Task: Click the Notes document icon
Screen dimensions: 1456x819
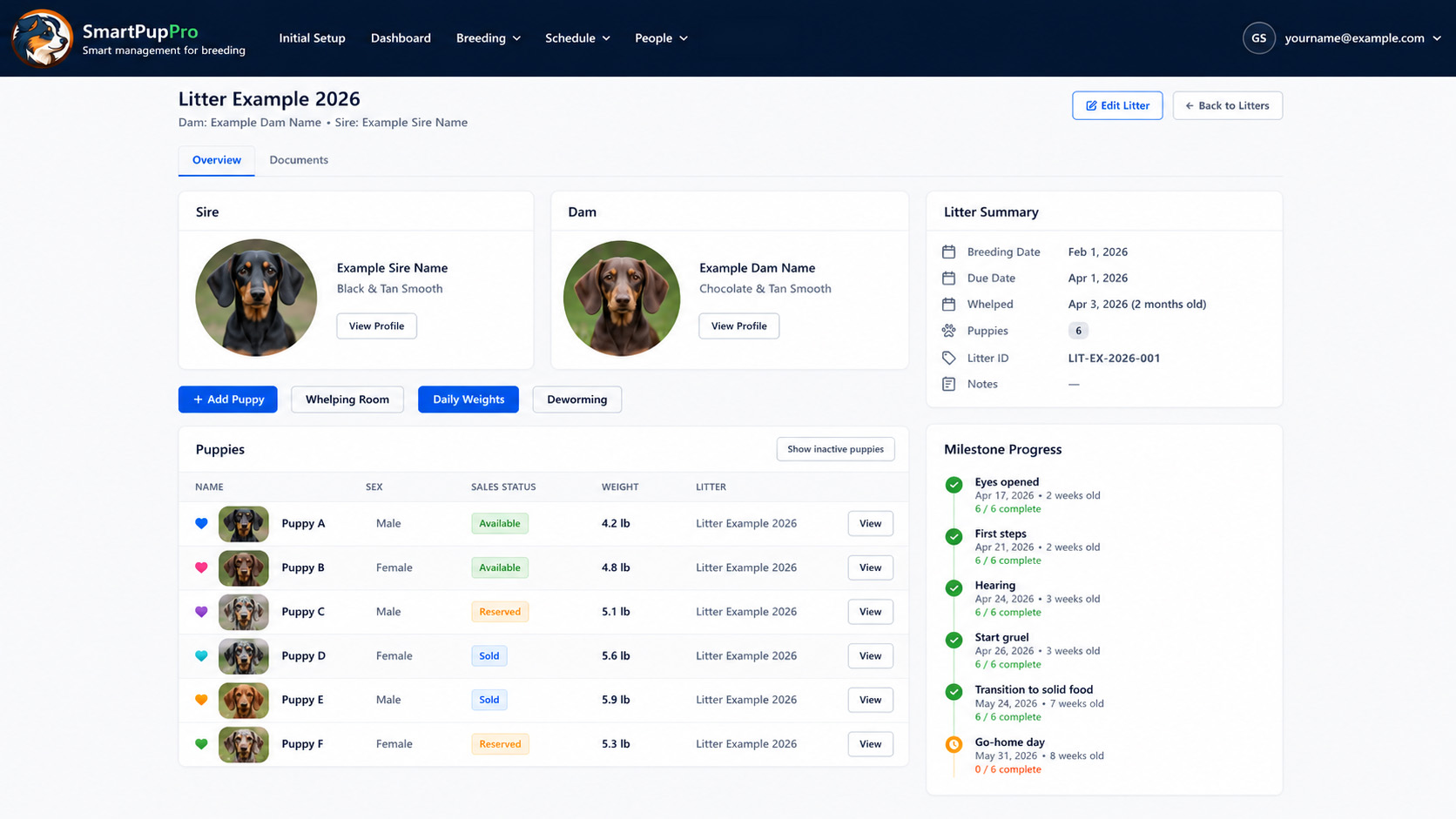Action: 948,384
